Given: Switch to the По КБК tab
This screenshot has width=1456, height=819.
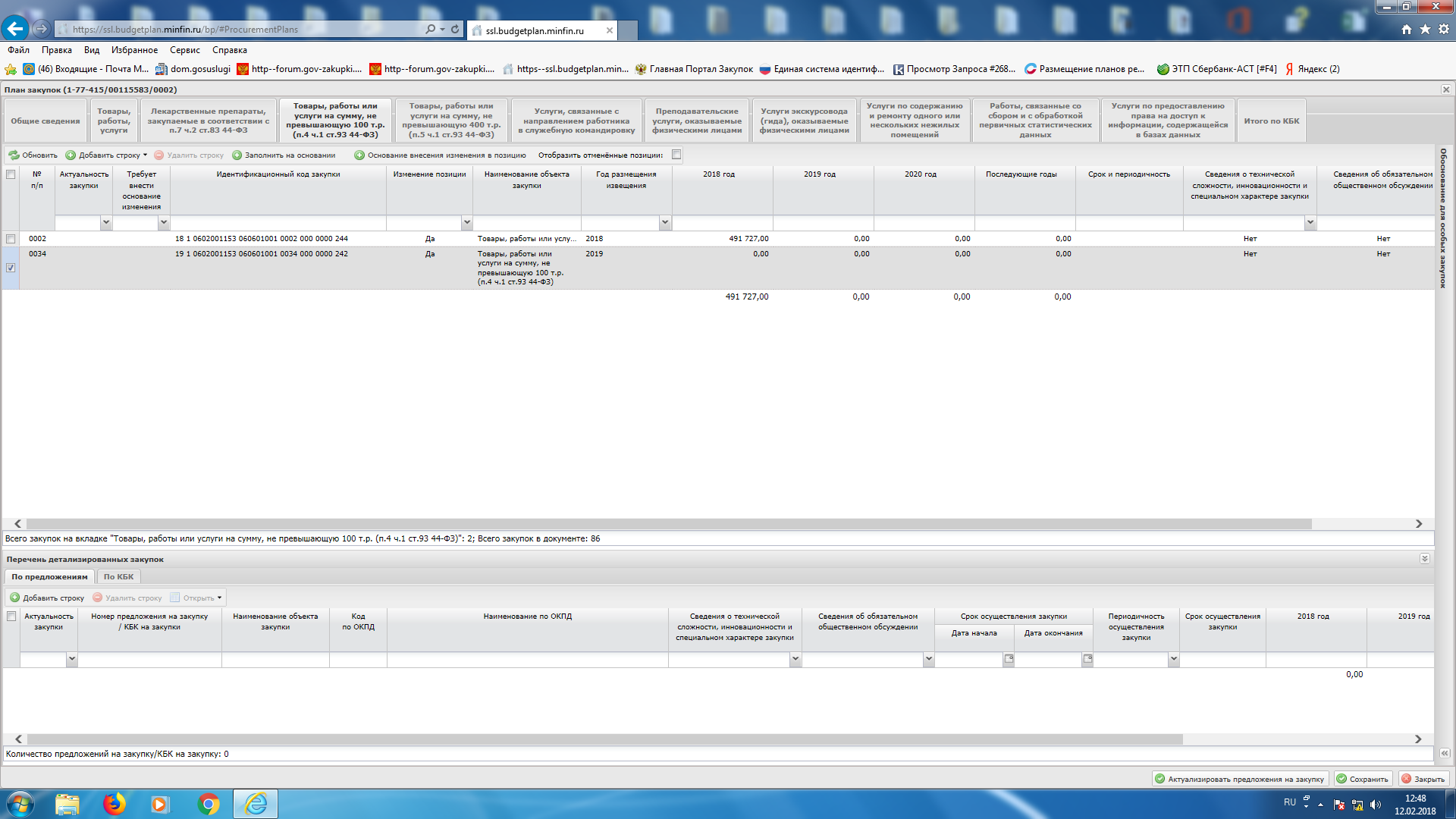Looking at the screenshot, I should coord(118,577).
